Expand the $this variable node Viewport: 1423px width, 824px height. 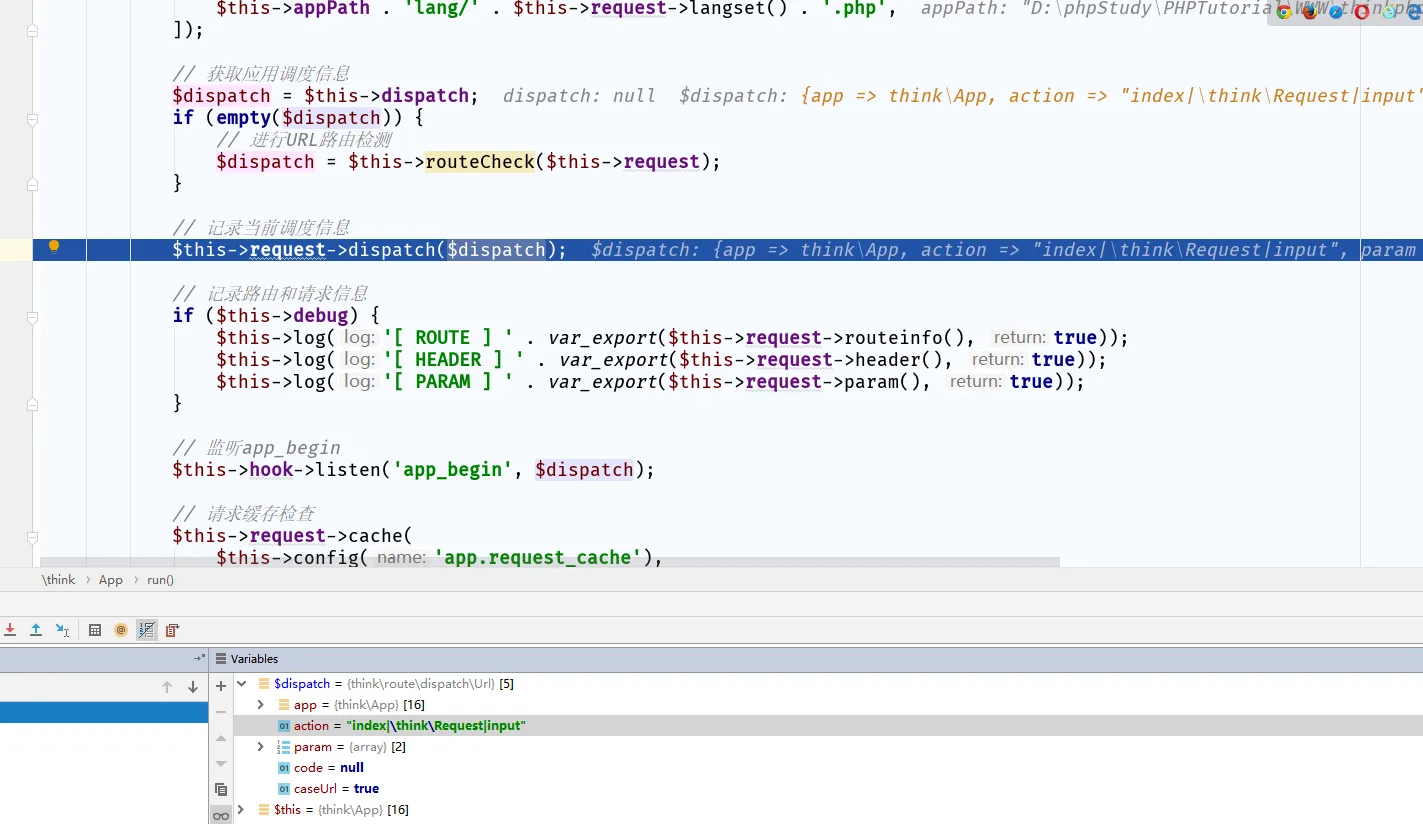pyautogui.click(x=242, y=809)
